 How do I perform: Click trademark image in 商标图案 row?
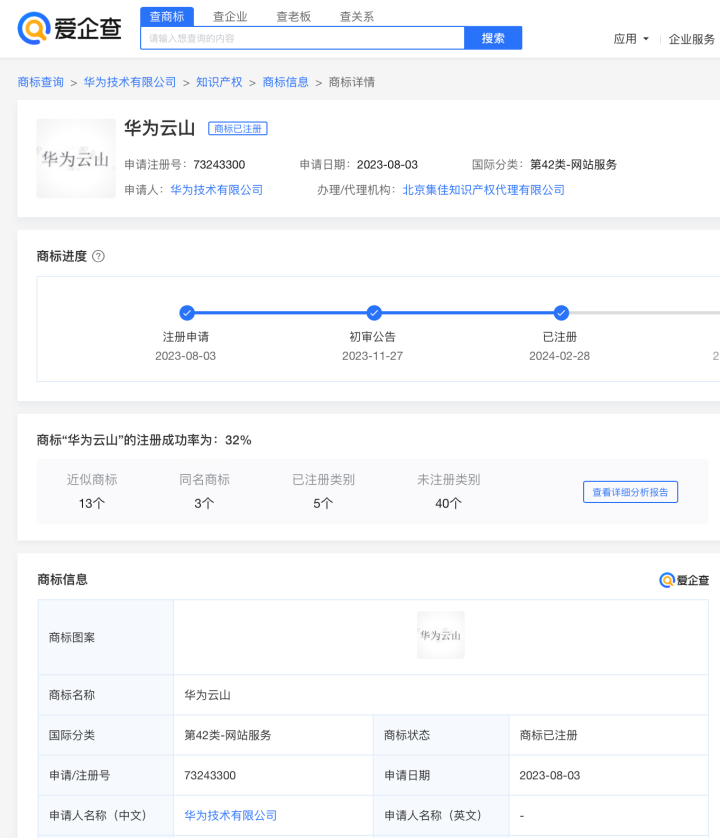coord(440,635)
